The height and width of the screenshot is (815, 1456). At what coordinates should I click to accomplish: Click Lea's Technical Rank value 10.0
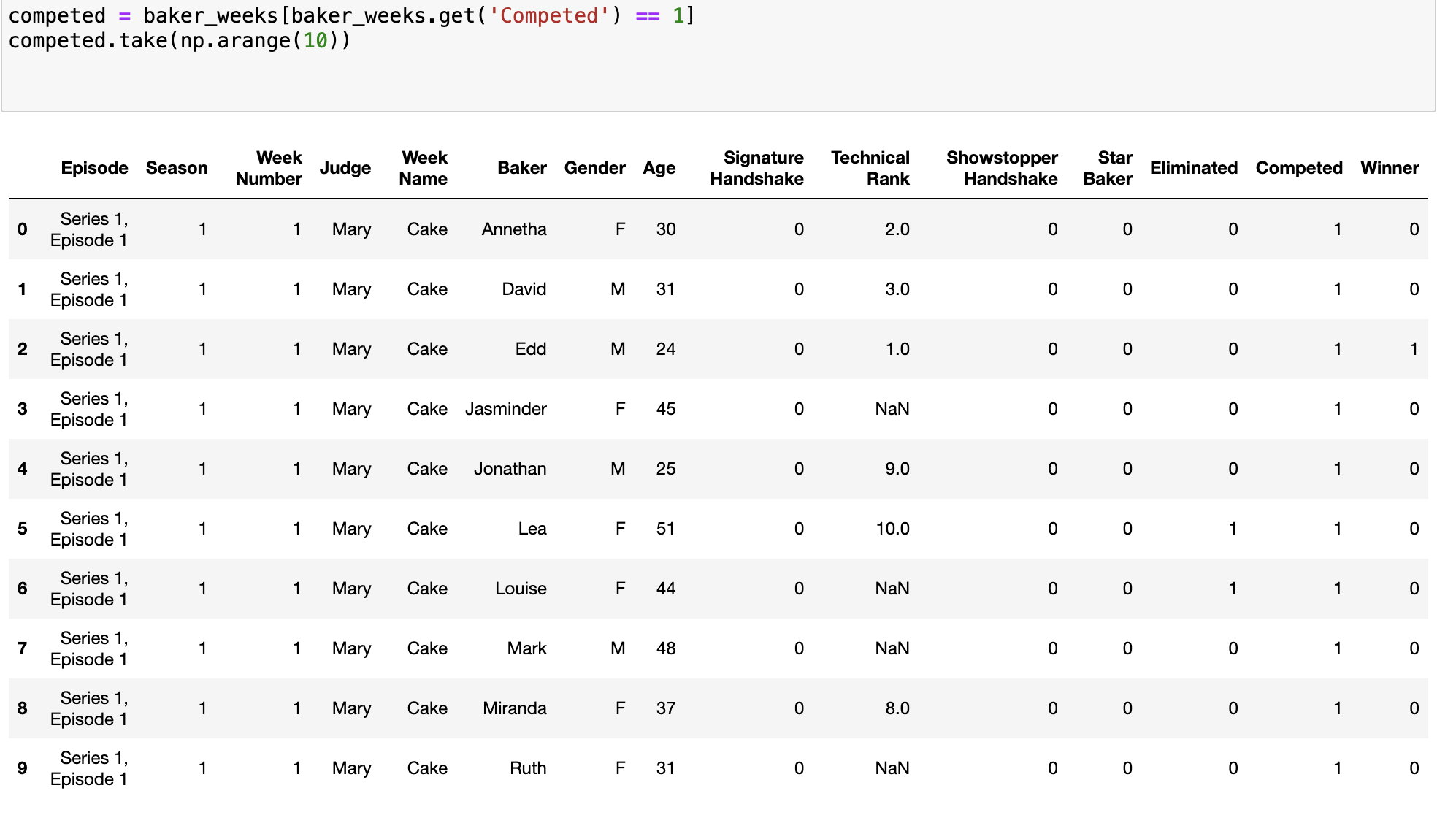[892, 529]
